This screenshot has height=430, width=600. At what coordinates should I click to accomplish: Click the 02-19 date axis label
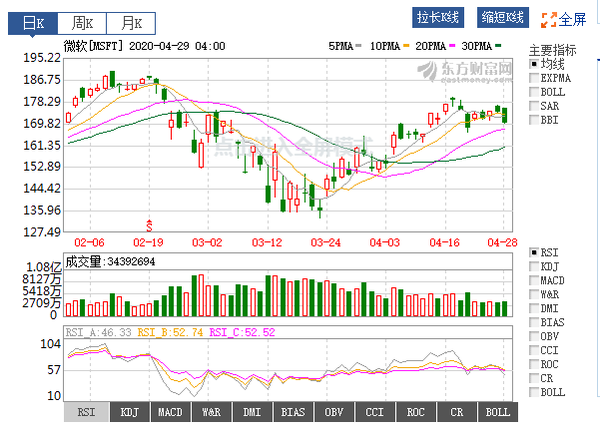coord(148,243)
